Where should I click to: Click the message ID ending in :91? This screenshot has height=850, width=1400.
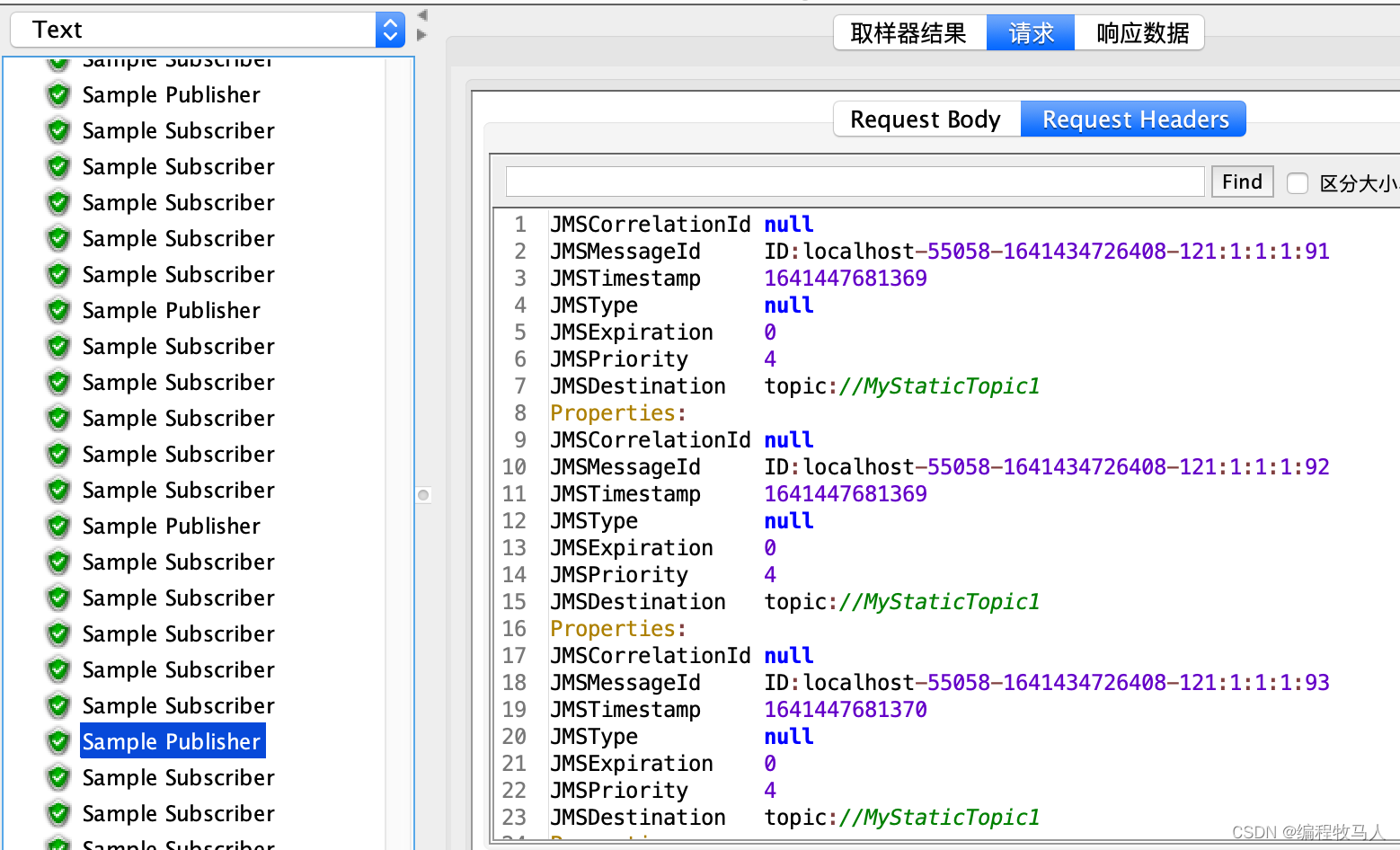(1047, 251)
